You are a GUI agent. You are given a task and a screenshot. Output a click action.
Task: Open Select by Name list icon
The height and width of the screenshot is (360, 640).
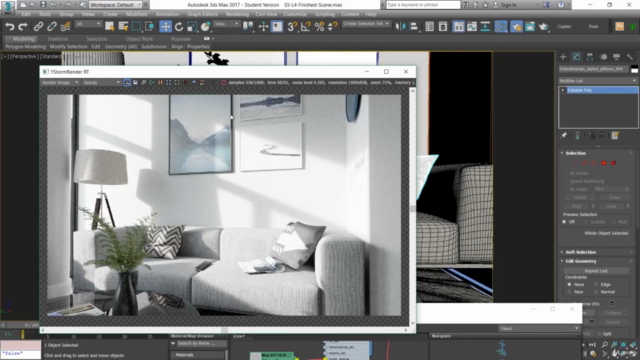pyautogui.click(x=123, y=27)
